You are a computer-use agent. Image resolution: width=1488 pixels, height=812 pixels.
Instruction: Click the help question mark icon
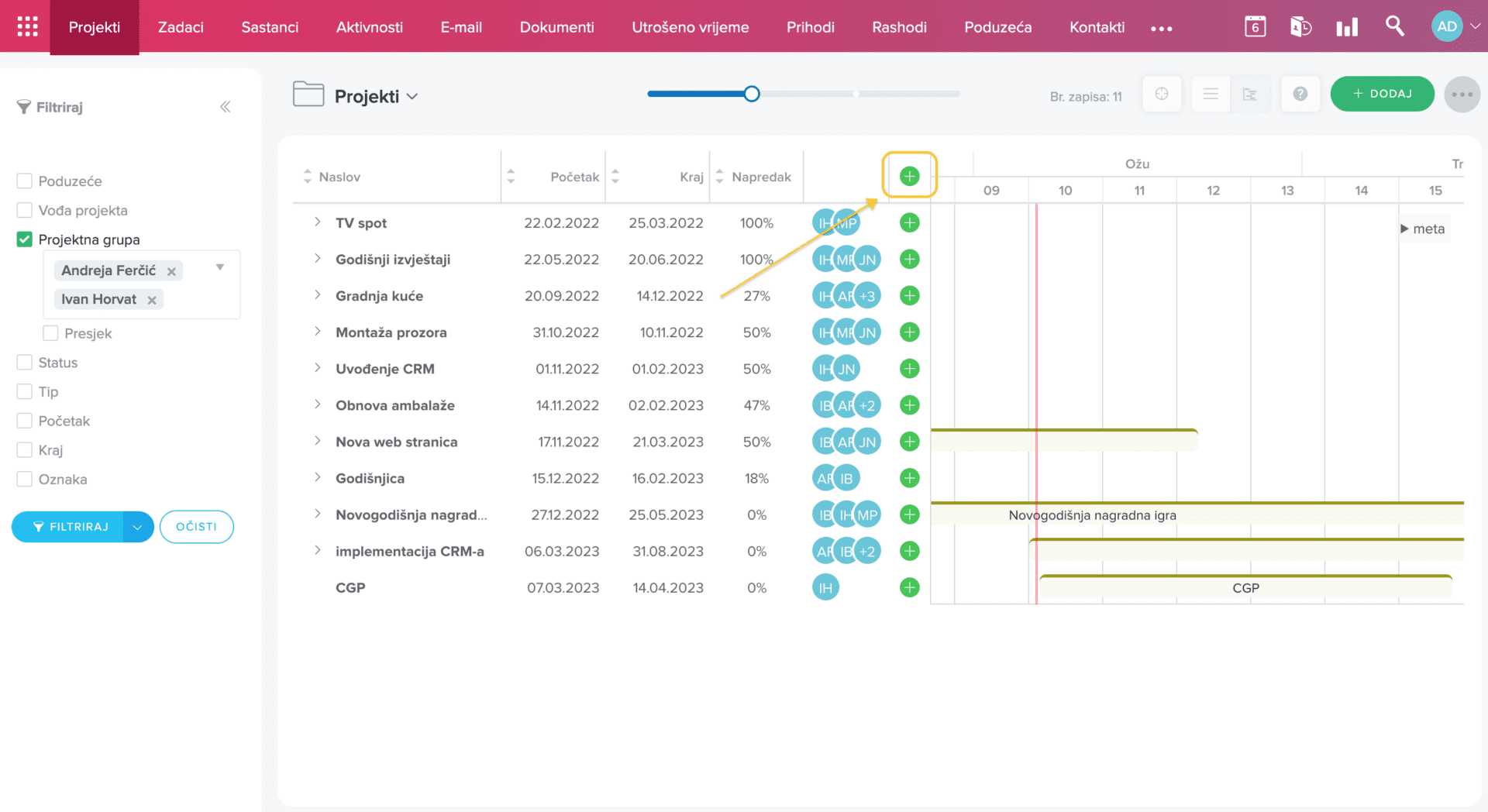tap(1300, 95)
